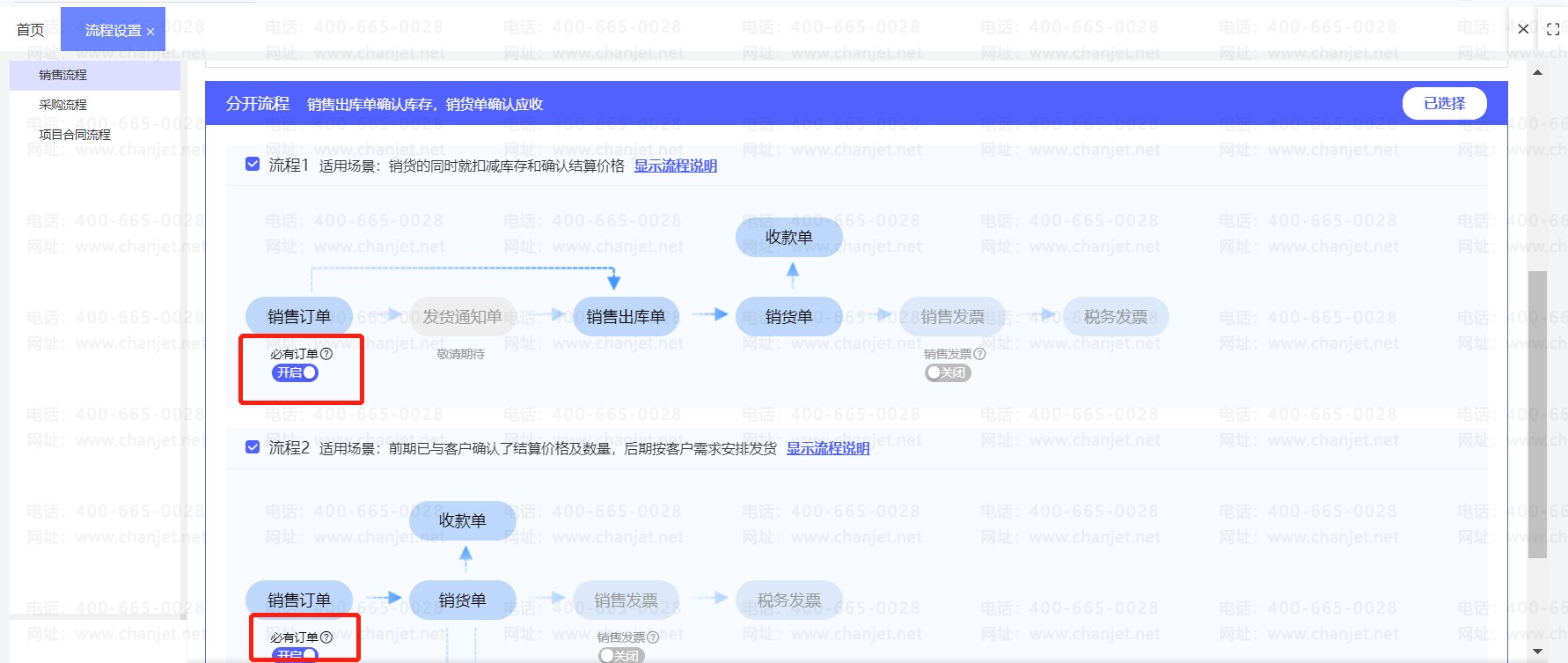Image resolution: width=1568 pixels, height=663 pixels.
Task: Click the 销售订单 node in 流程1
Action: pos(298,317)
